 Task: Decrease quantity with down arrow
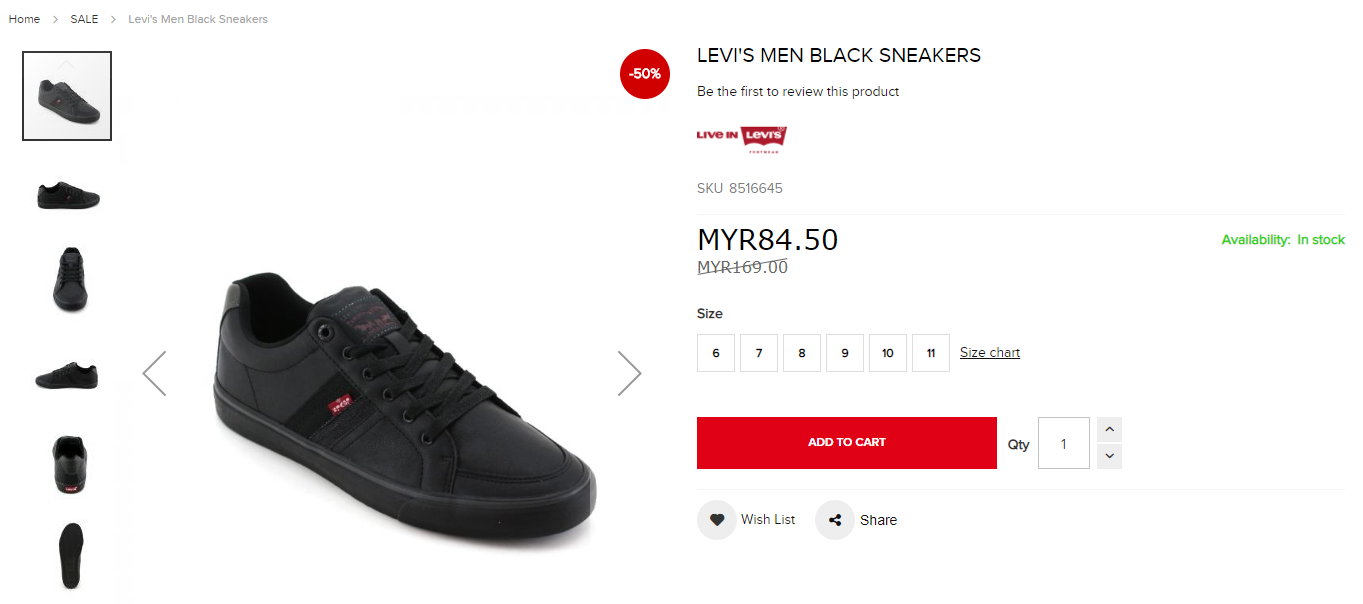coord(1109,456)
